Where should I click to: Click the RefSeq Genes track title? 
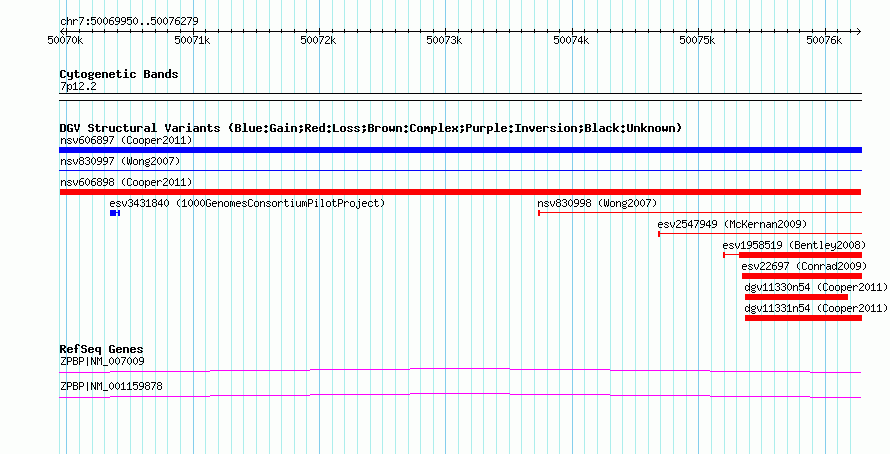click(102, 350)
